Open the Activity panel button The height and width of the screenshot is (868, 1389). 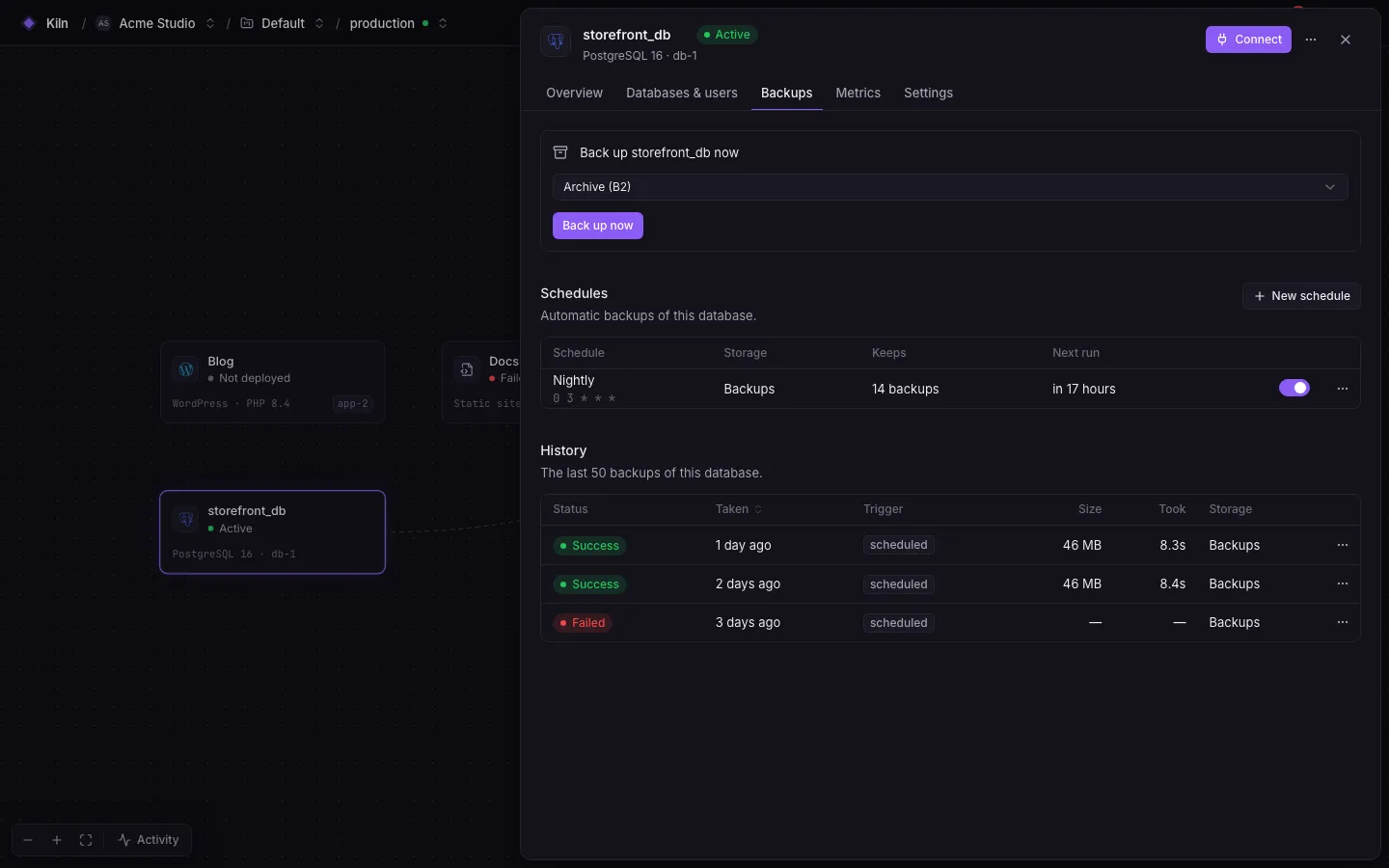[x=149, y=840]
